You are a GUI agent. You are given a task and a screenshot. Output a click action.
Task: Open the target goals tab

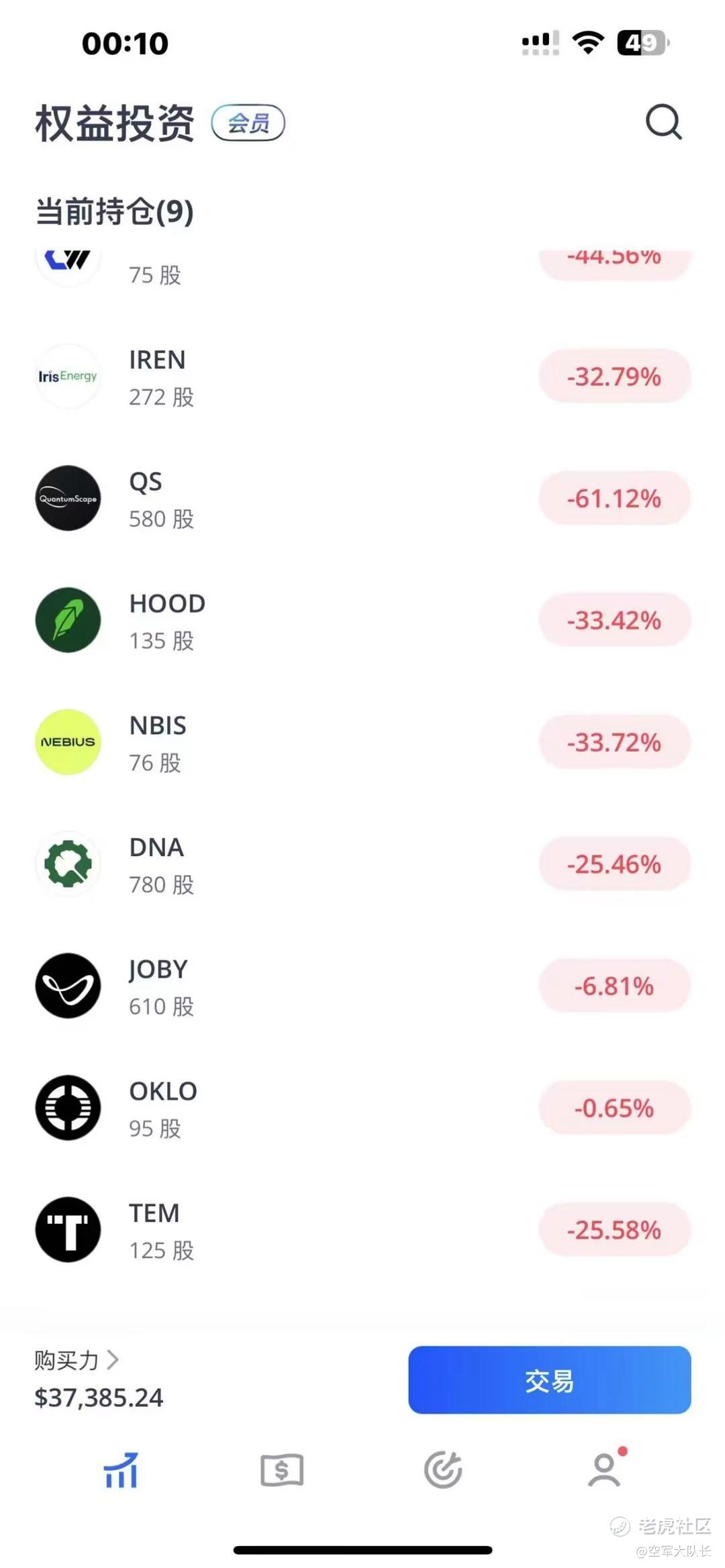[443, 1470]
